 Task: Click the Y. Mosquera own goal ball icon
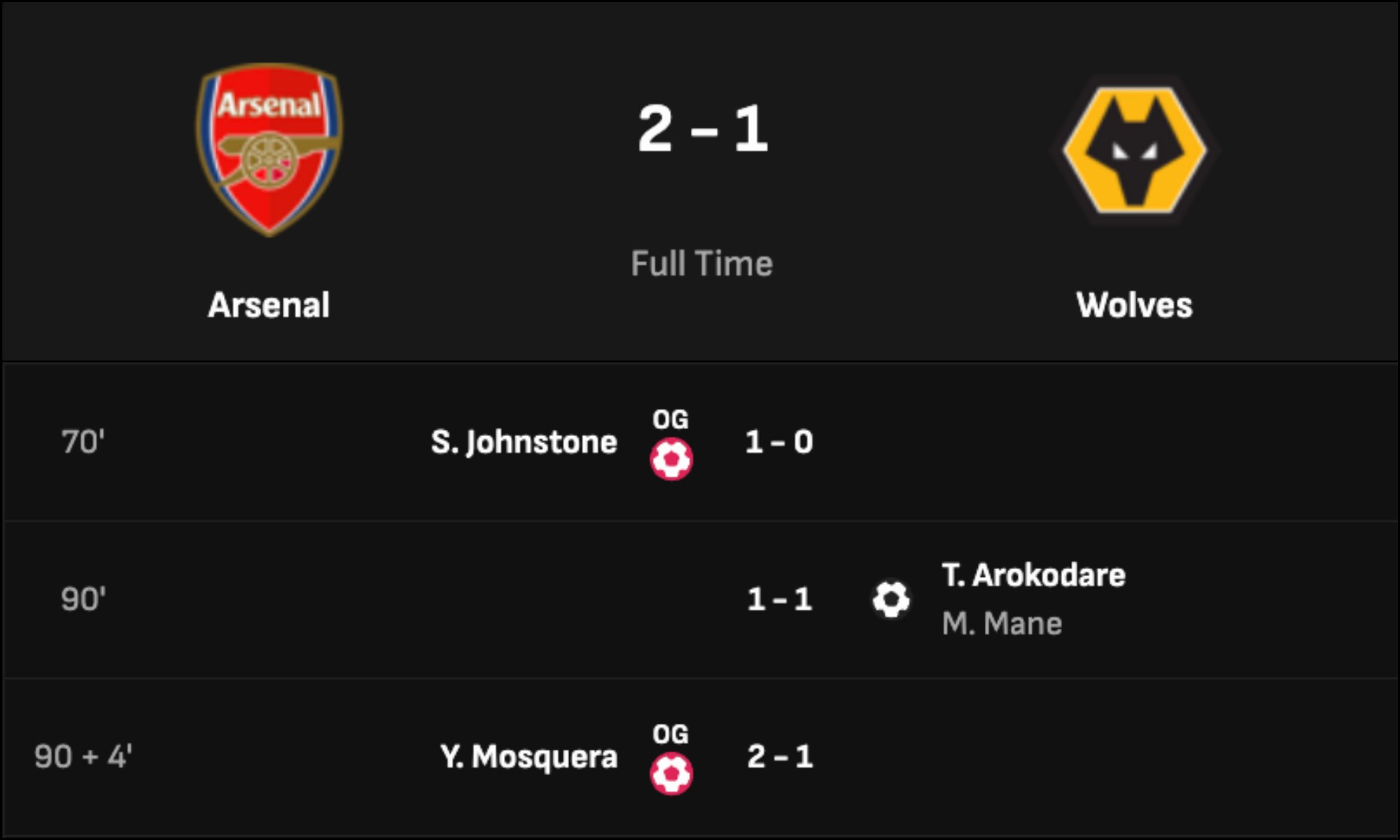click(671, 773)
